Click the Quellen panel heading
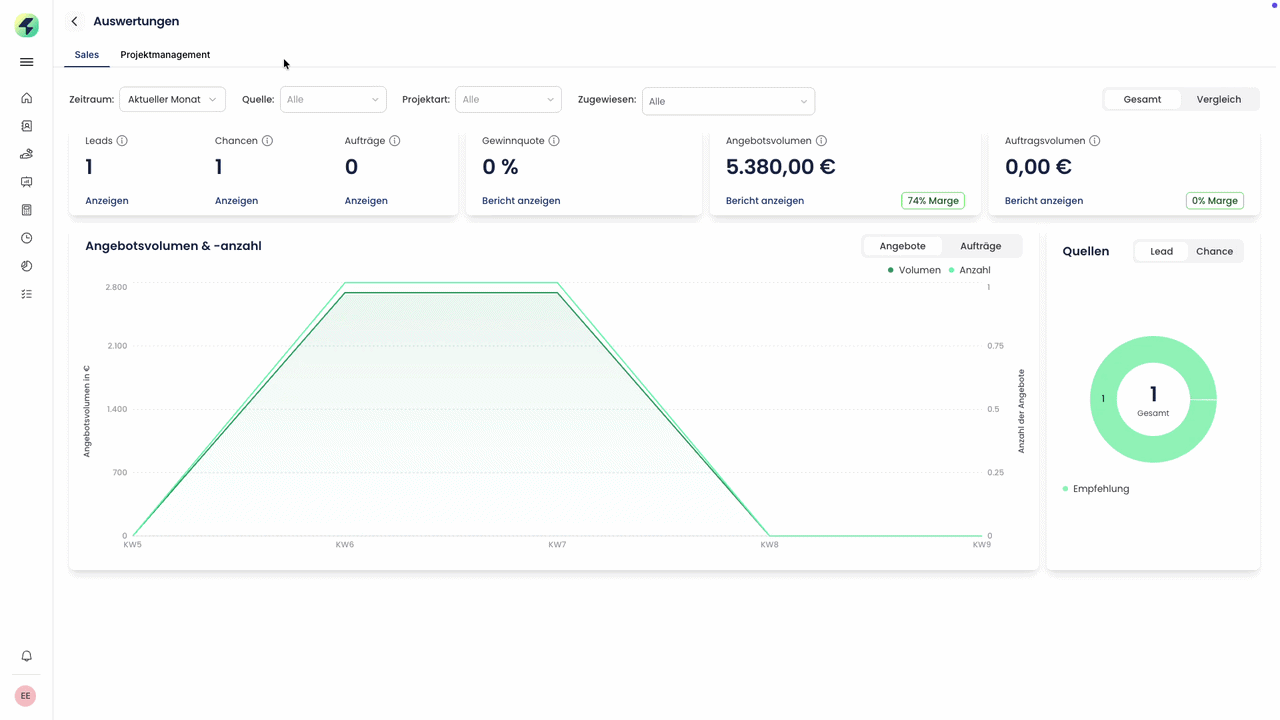Viewport: 1280px width, 720px height. coord(1086,252)
